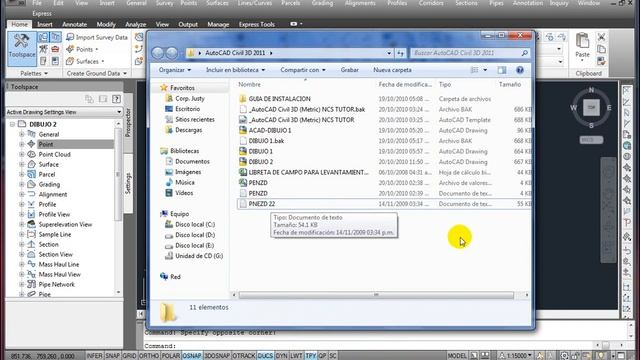Sort files by Tipo column

(445, 84)
